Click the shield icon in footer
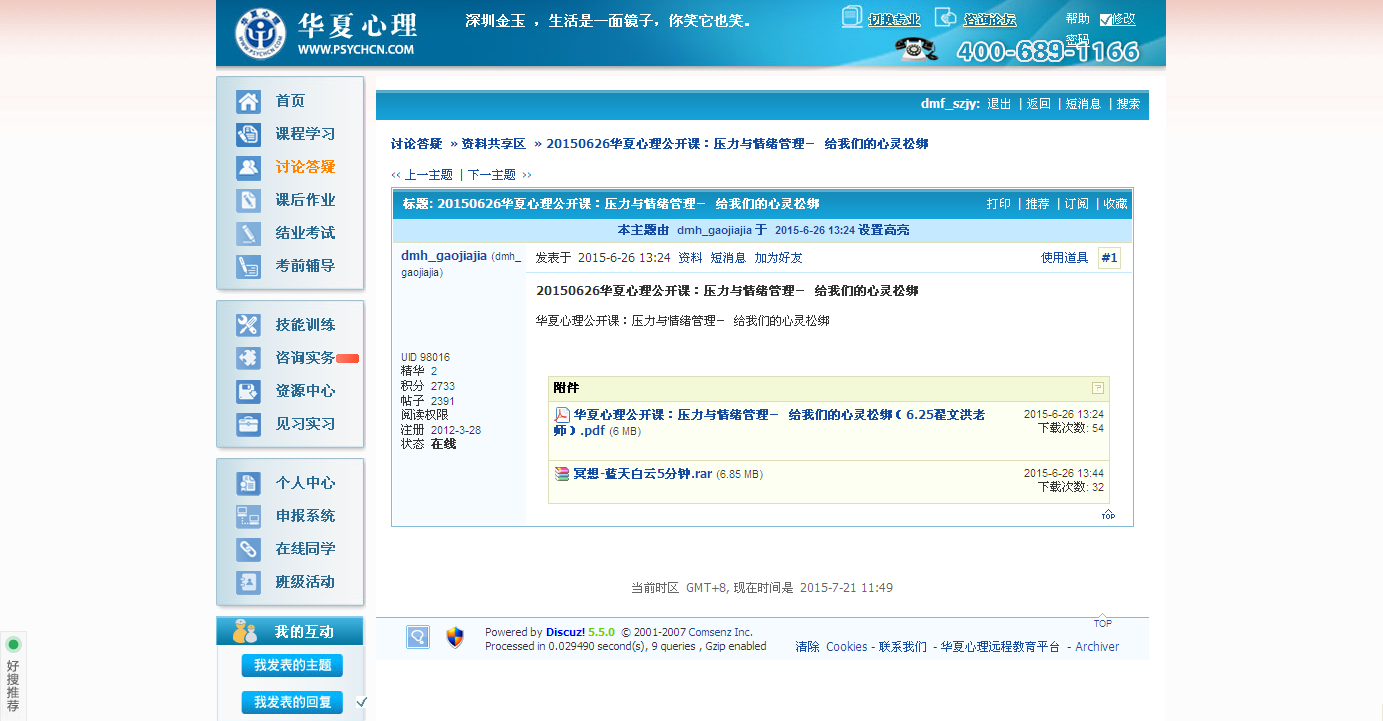The image size is (1383, 721). [x=455, y=638]
